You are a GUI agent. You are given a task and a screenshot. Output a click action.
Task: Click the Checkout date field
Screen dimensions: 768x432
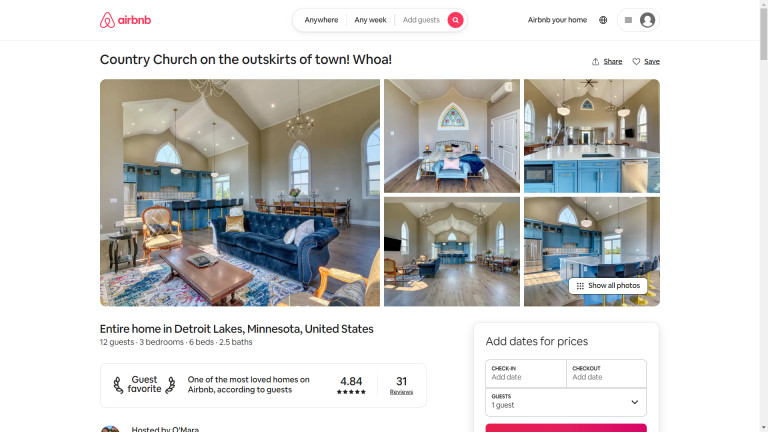[x=606, y=373]
